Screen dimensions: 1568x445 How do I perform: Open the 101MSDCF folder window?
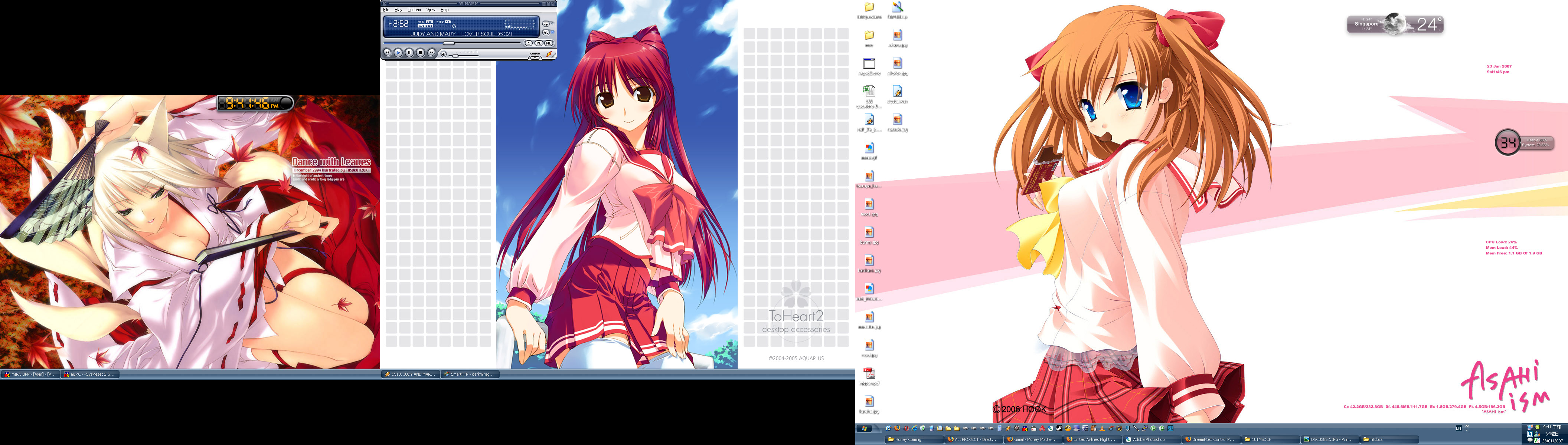click(1270, 439)
